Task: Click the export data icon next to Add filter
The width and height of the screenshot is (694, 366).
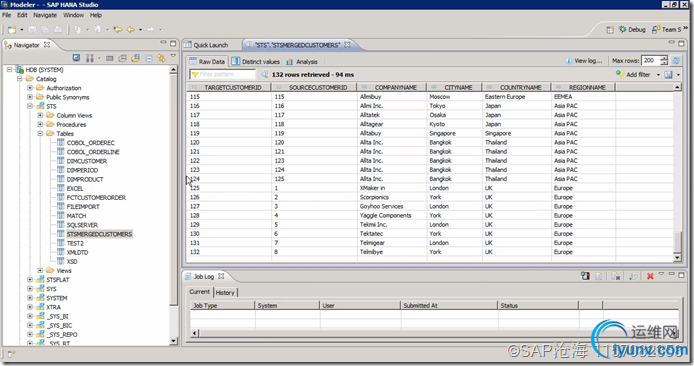Action: (669, 74)
